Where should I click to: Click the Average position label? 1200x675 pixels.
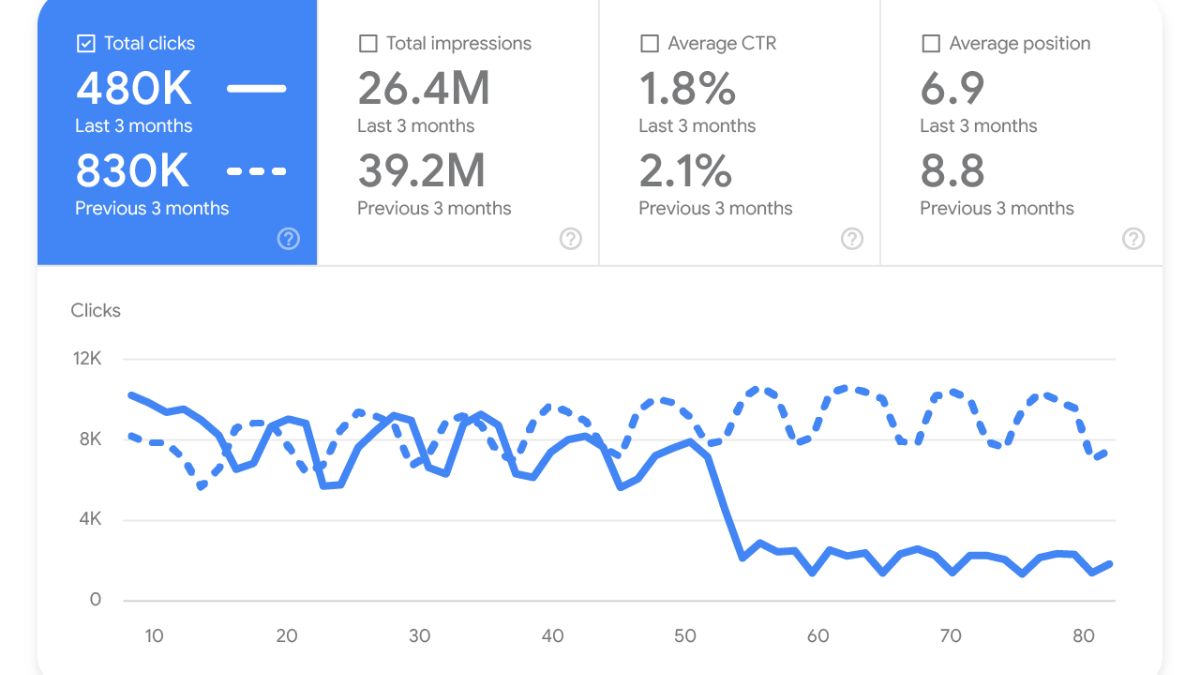(x=1020, y=43)
